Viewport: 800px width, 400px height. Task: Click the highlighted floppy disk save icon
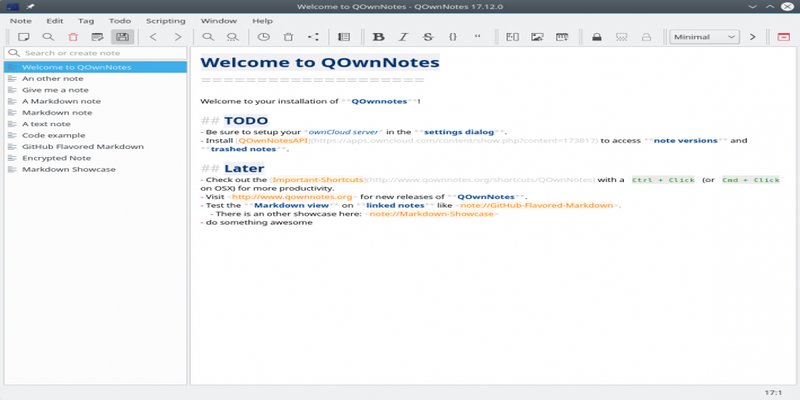click(x=122, y=37)
